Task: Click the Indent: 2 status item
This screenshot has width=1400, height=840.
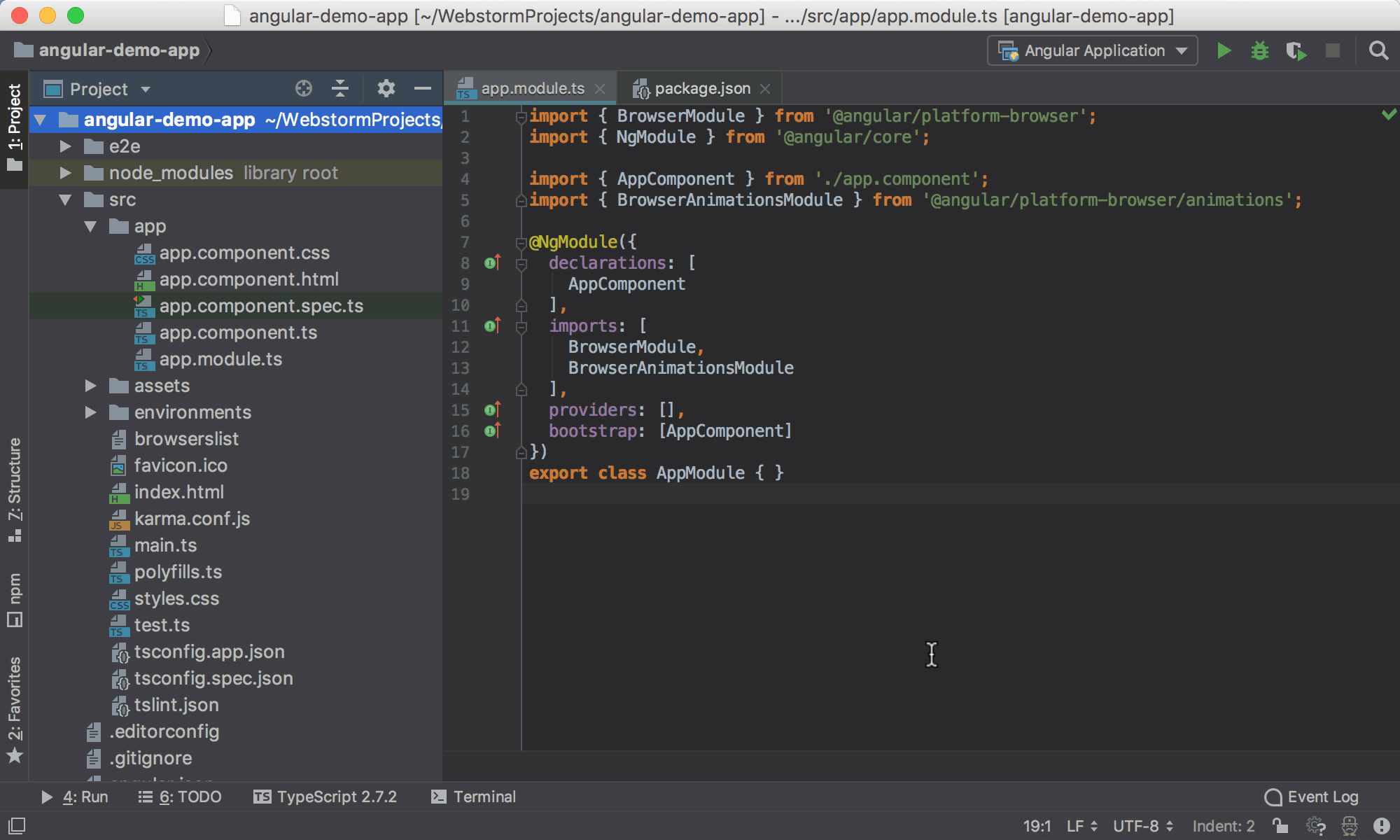Action: [1224, 826]
